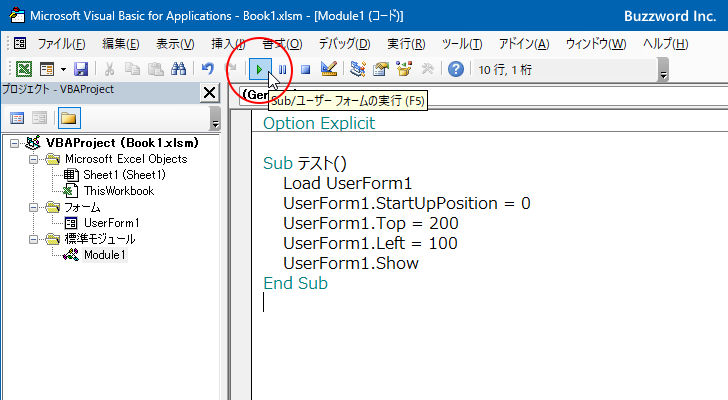Click the UserForm1.Top = 200 line
This screenshot has height=400, width=728.
tap(370, 223)
